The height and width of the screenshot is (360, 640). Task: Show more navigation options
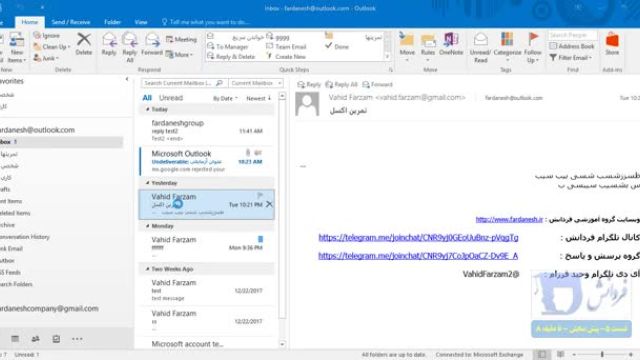(77, 338)
